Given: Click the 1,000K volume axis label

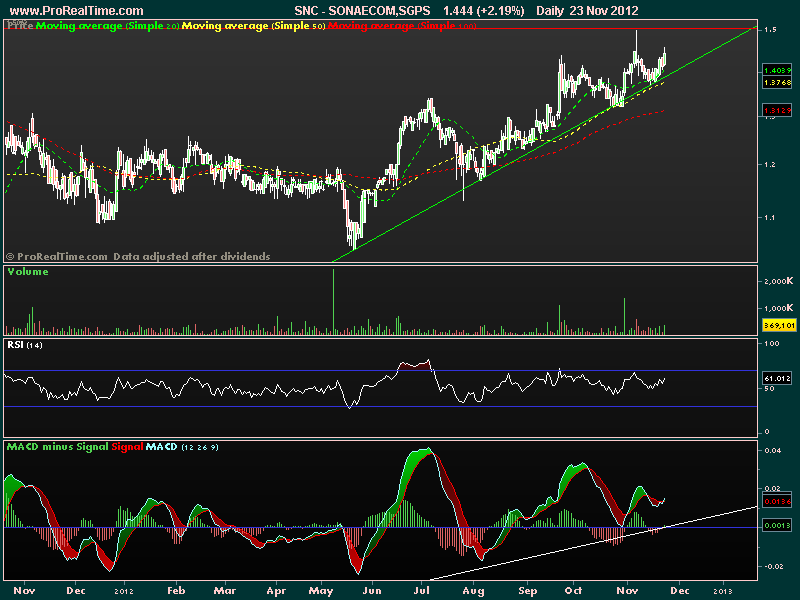Looking at the screenshot, I should (779, 308).
